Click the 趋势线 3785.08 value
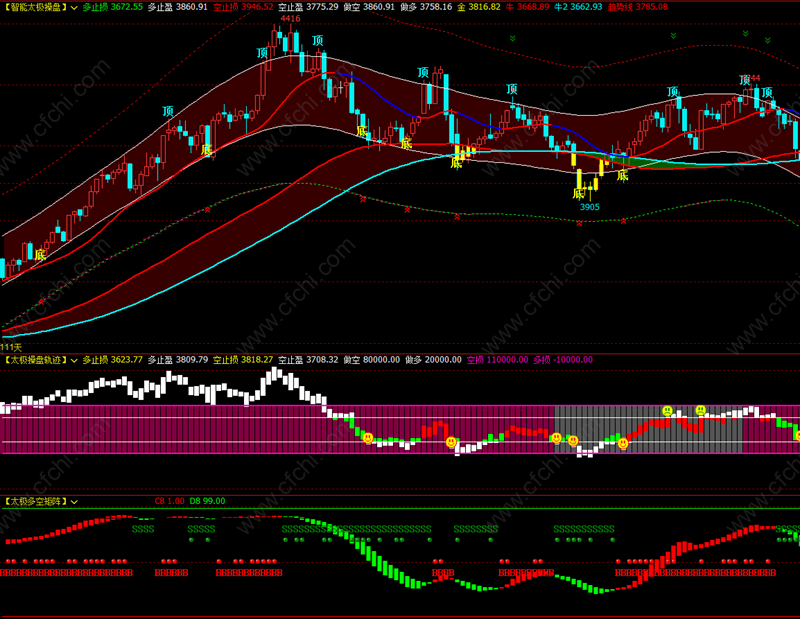Image resolution: width=800 pixels, height=619 pixels. click(x=638, y=7)
